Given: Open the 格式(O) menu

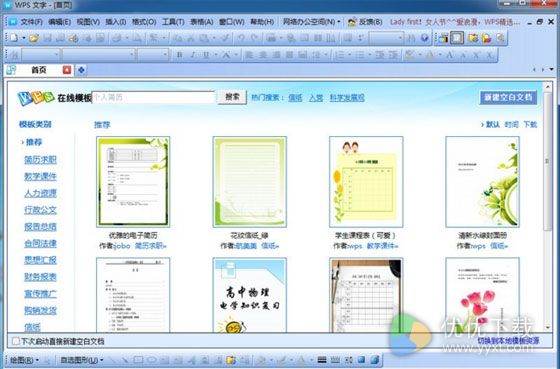Looking at the screenshot, I should point(144,22).
